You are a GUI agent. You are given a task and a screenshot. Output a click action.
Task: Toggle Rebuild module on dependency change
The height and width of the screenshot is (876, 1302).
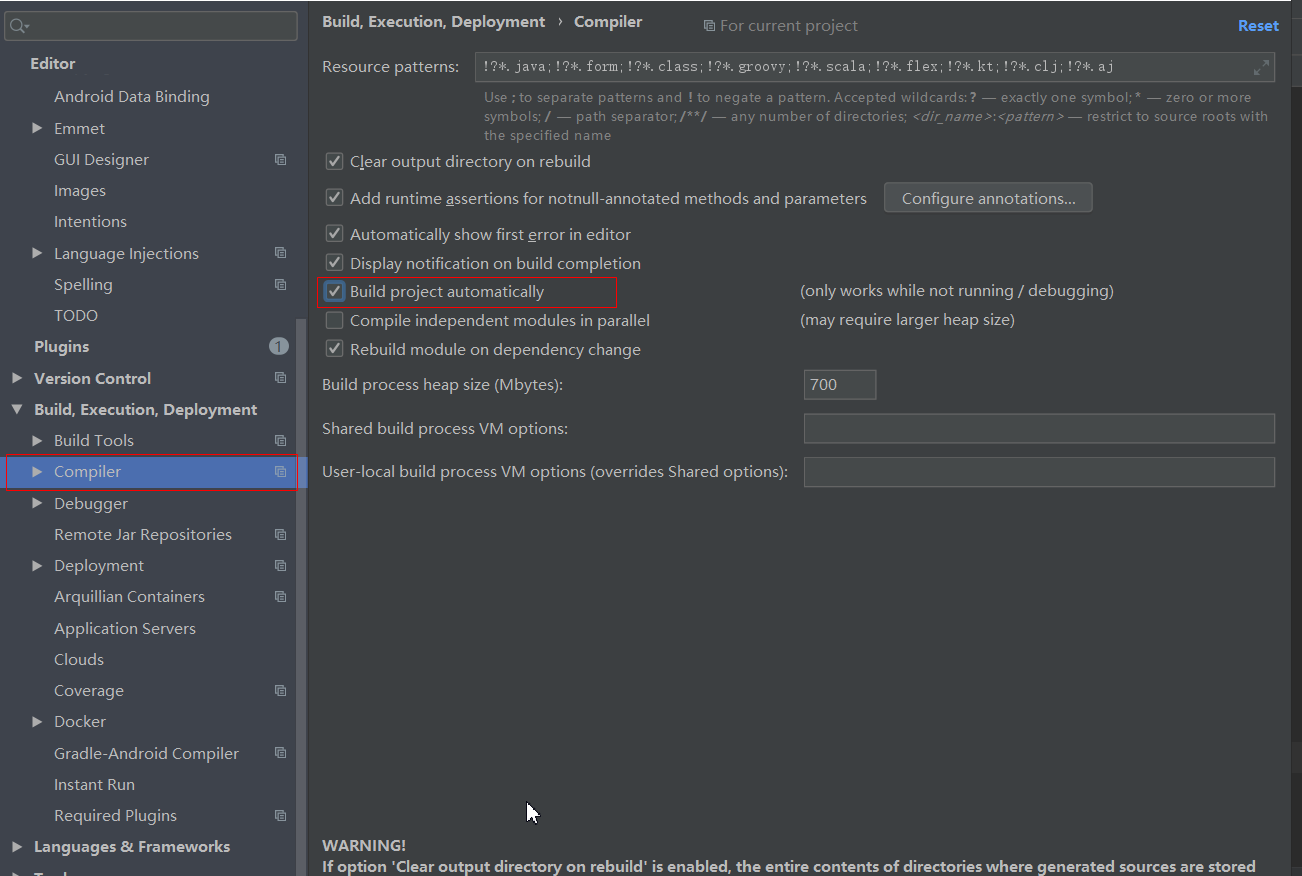[x=334, y=349]
